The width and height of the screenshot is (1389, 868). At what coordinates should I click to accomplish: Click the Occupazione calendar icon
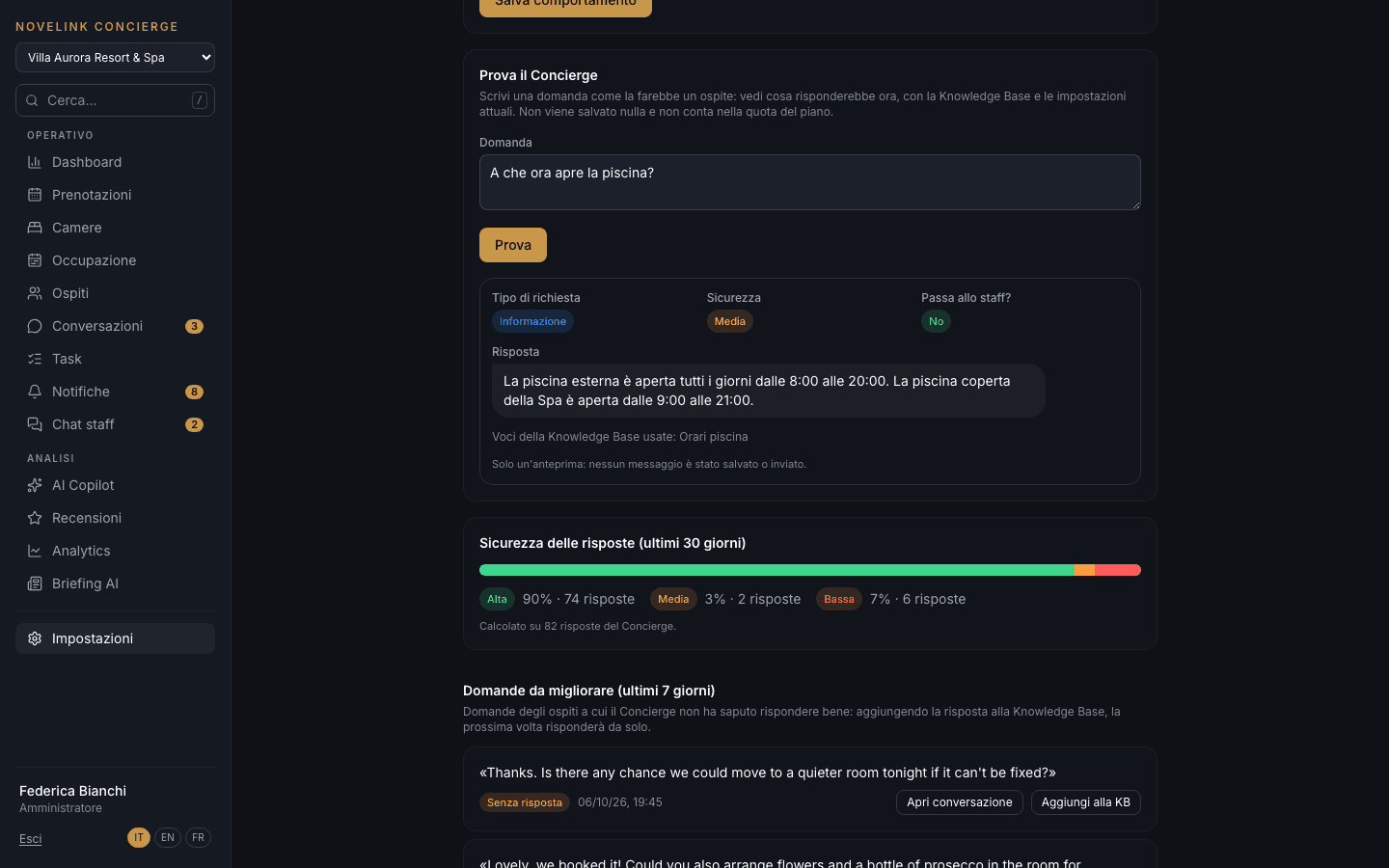click(35, 260)
